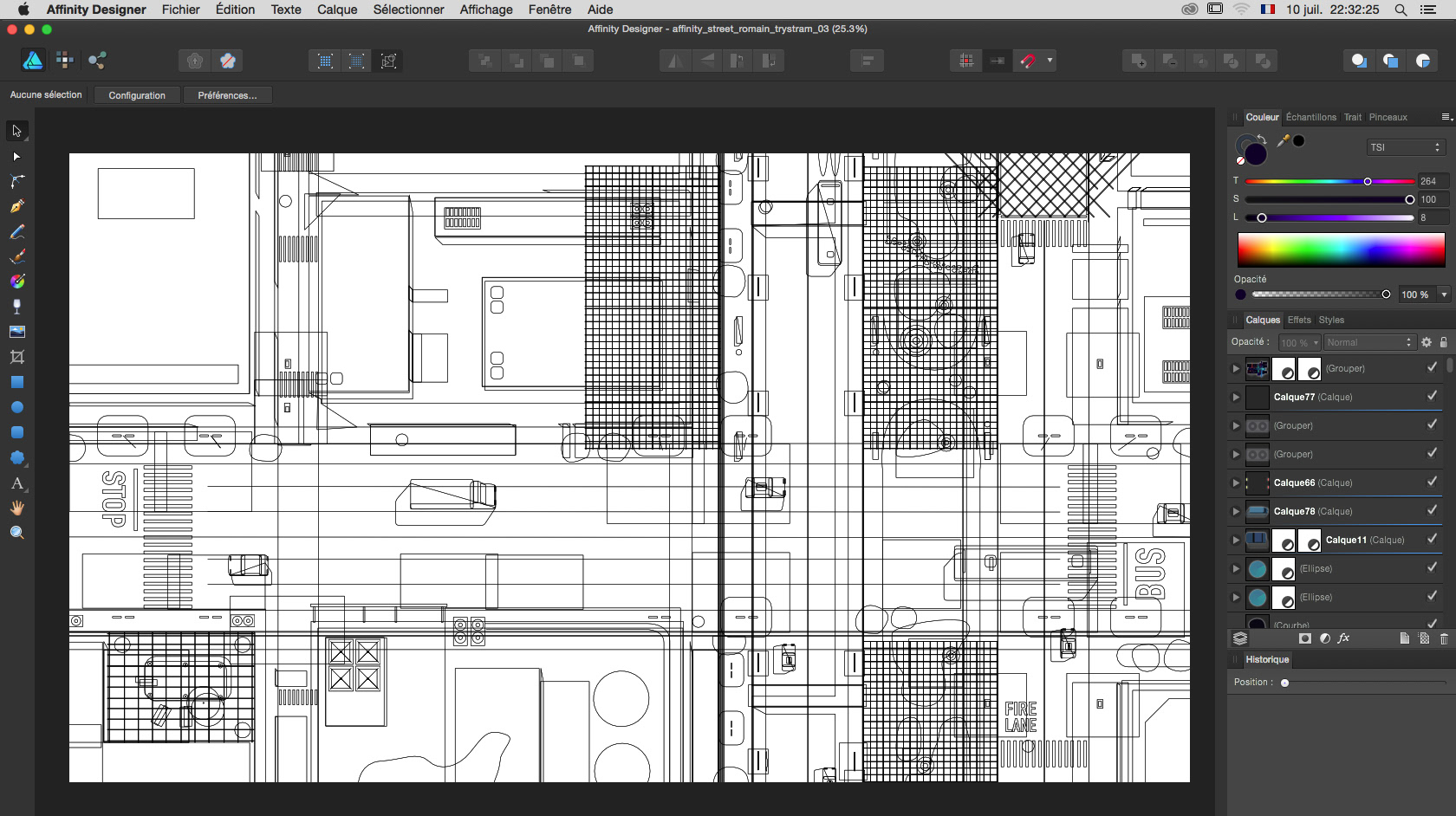Viewport: 1456px width, 816px height.
Task: Uncheck visibility for the Calque11 layer
Action: coord(1432,539)
